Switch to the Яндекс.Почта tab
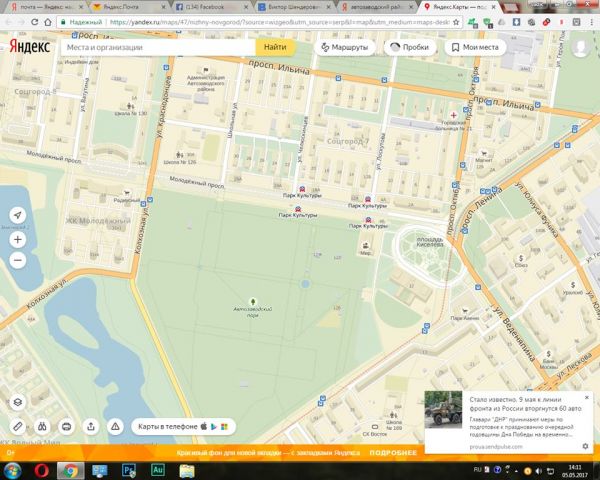Image resolution: width=600 pixels, height=480 pixels. point(126,7)
